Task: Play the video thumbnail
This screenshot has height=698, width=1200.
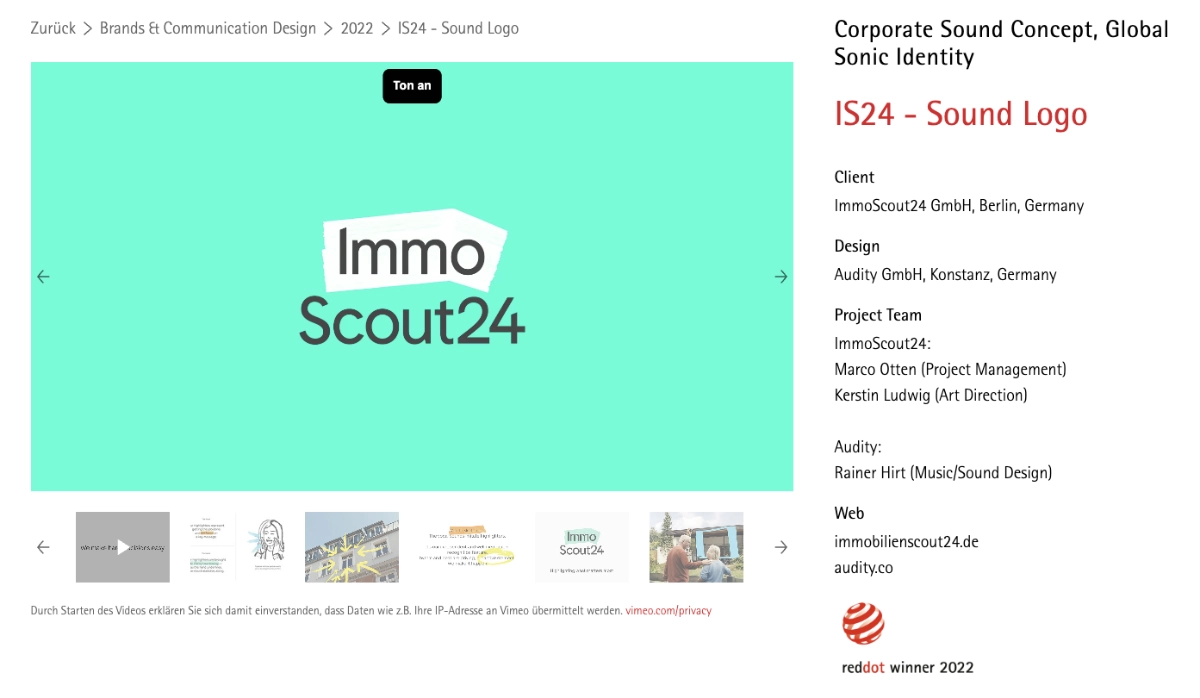Action: [123, 547]
